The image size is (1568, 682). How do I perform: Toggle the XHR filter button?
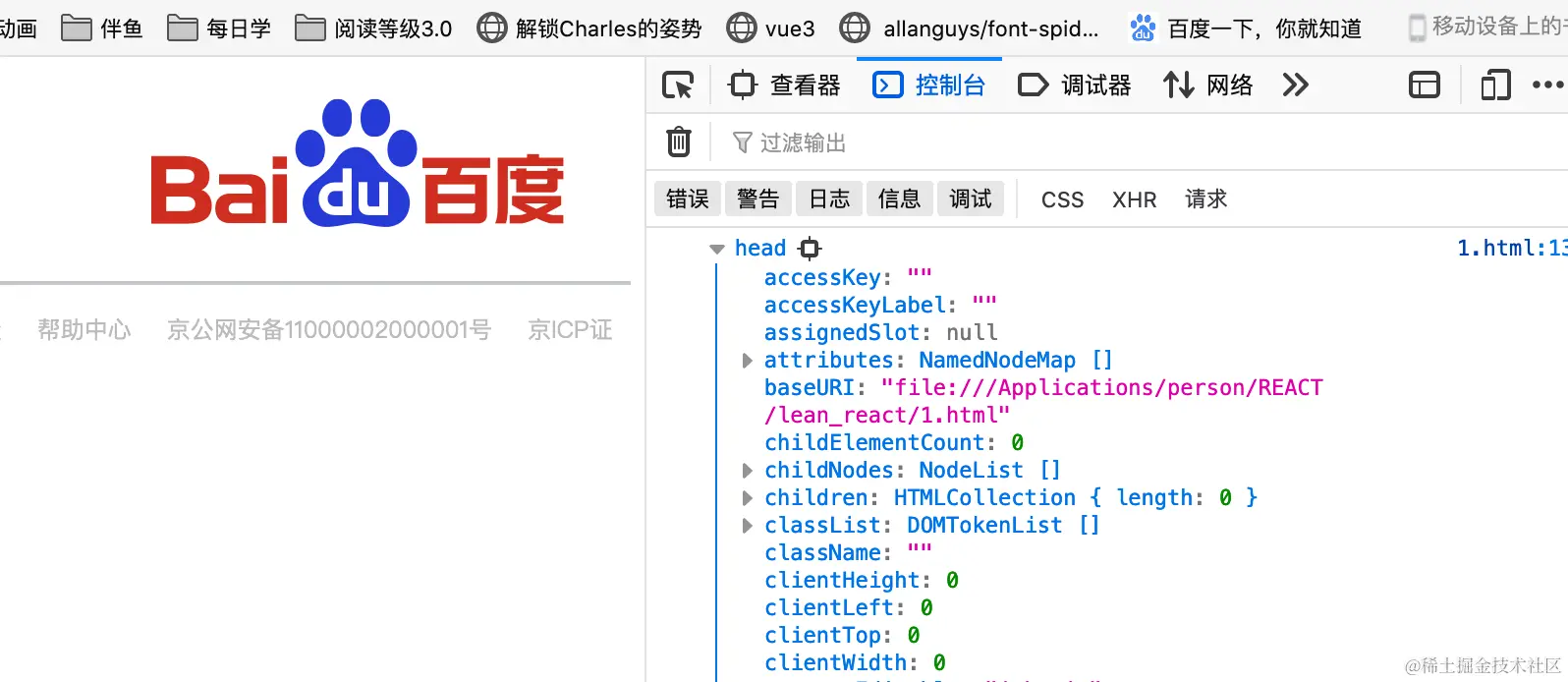click(x=1135, y=199)
